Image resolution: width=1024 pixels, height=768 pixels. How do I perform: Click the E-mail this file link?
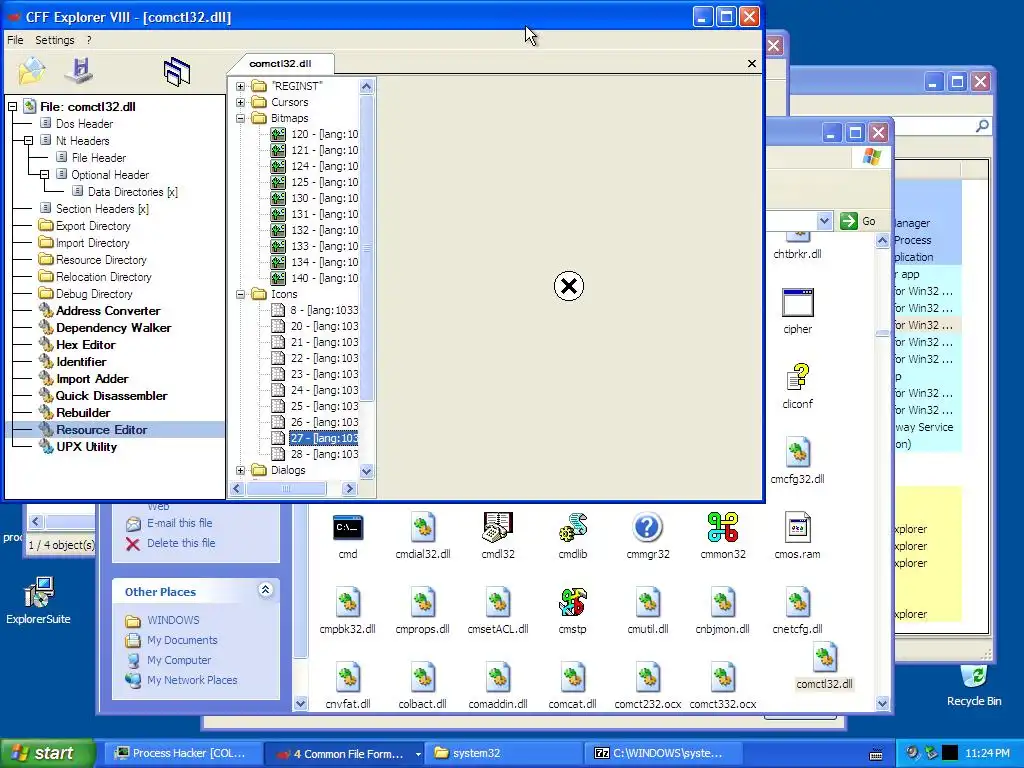coord(179,522)
